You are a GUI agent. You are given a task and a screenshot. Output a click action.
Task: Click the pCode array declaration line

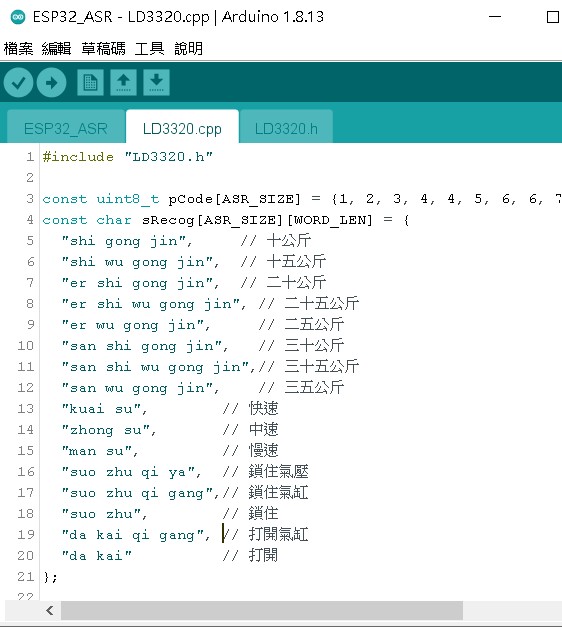coord(302,199)
